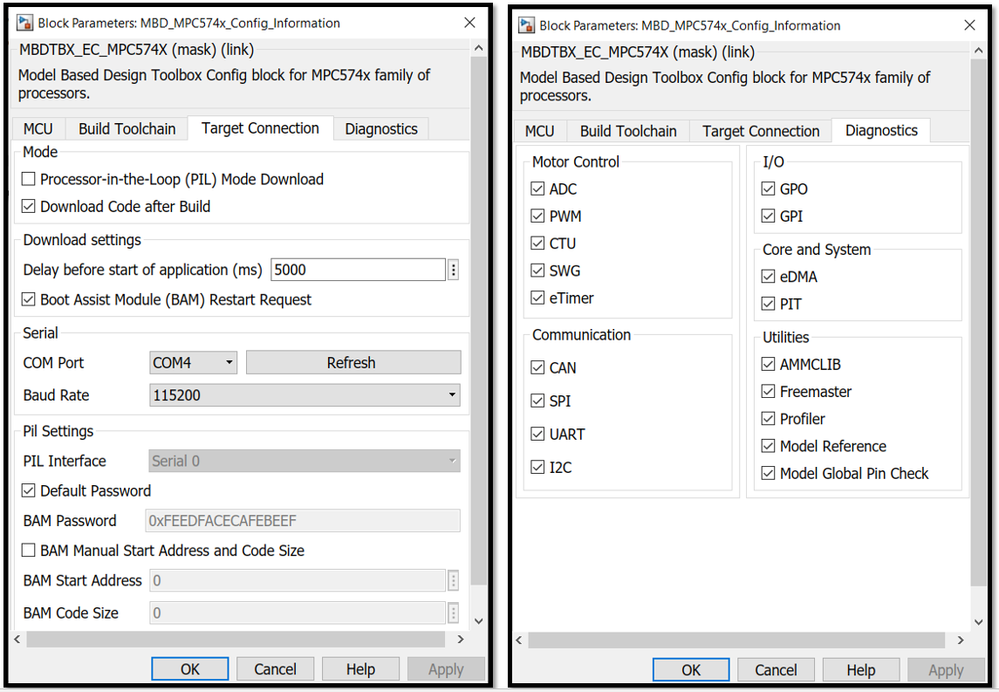Click OK in the Diagnostics dialog
The height and width of the screenshot is (692, 999).
[x=691, y=670]
